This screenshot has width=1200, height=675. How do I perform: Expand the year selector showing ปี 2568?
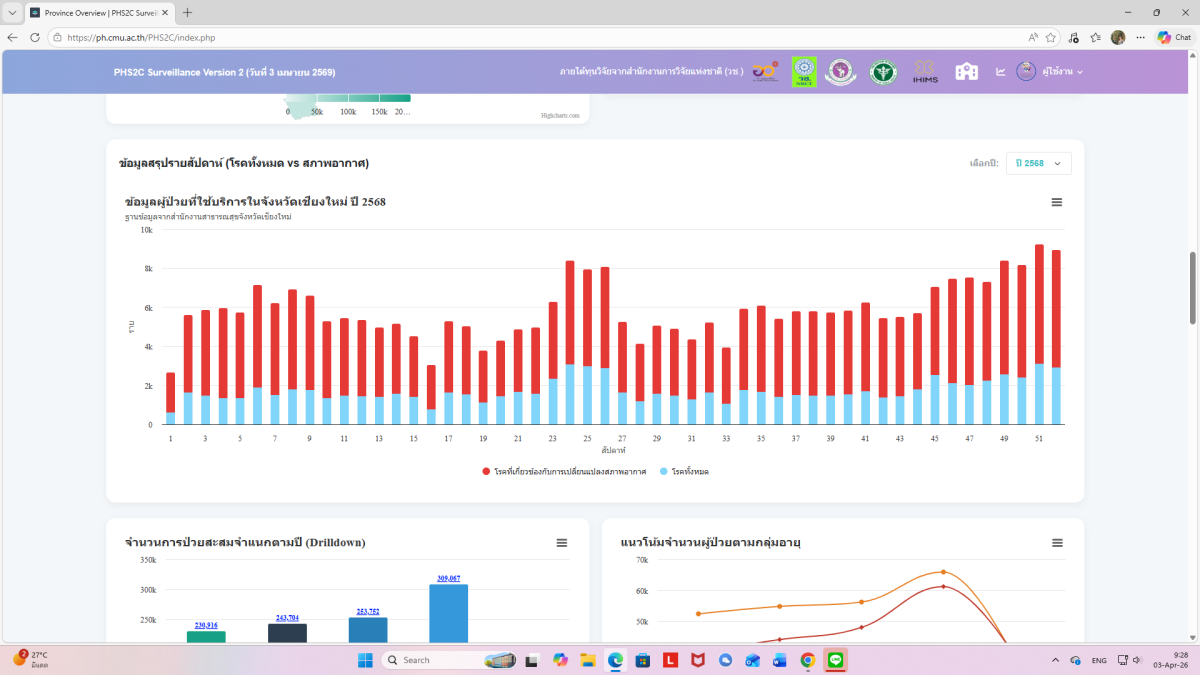click(1038, 163)
